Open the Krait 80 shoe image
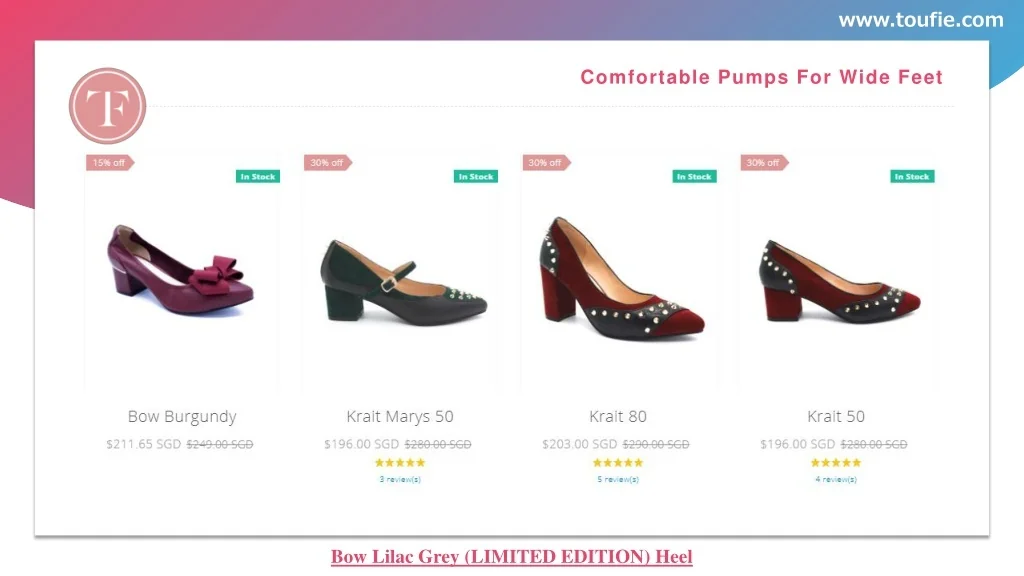1024x576 pixels. (621, 280)
